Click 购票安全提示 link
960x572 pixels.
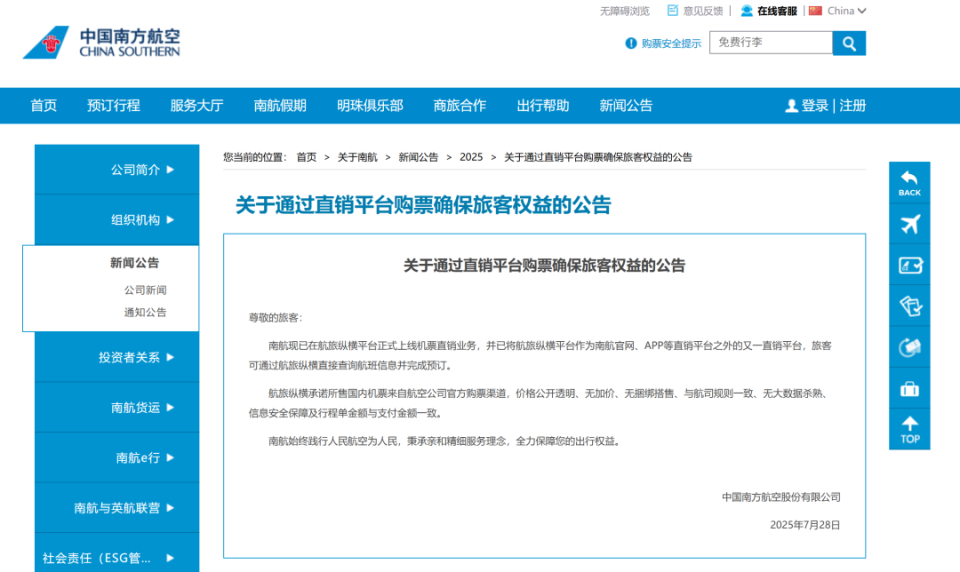[x=671, y=43]
